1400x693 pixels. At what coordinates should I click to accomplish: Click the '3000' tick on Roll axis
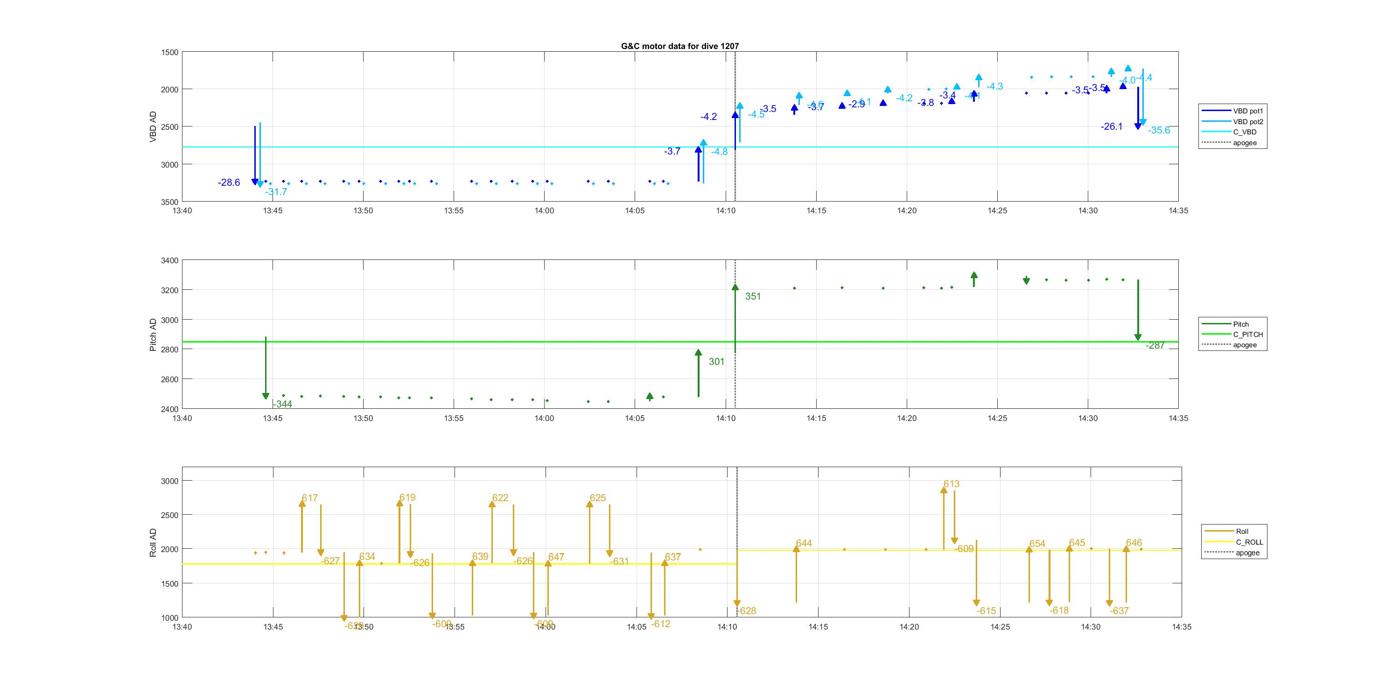point(169,481)
